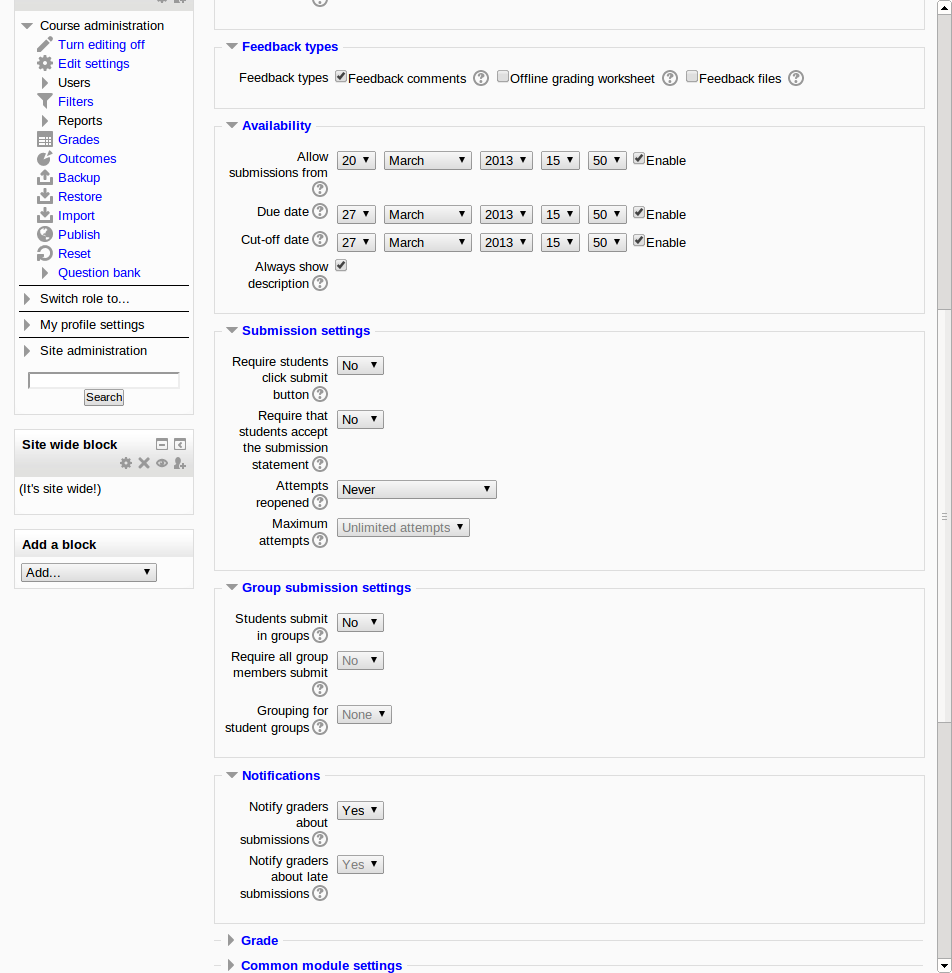
Task: Click the Publish globe icon
Action: click(x=45, y=235)
